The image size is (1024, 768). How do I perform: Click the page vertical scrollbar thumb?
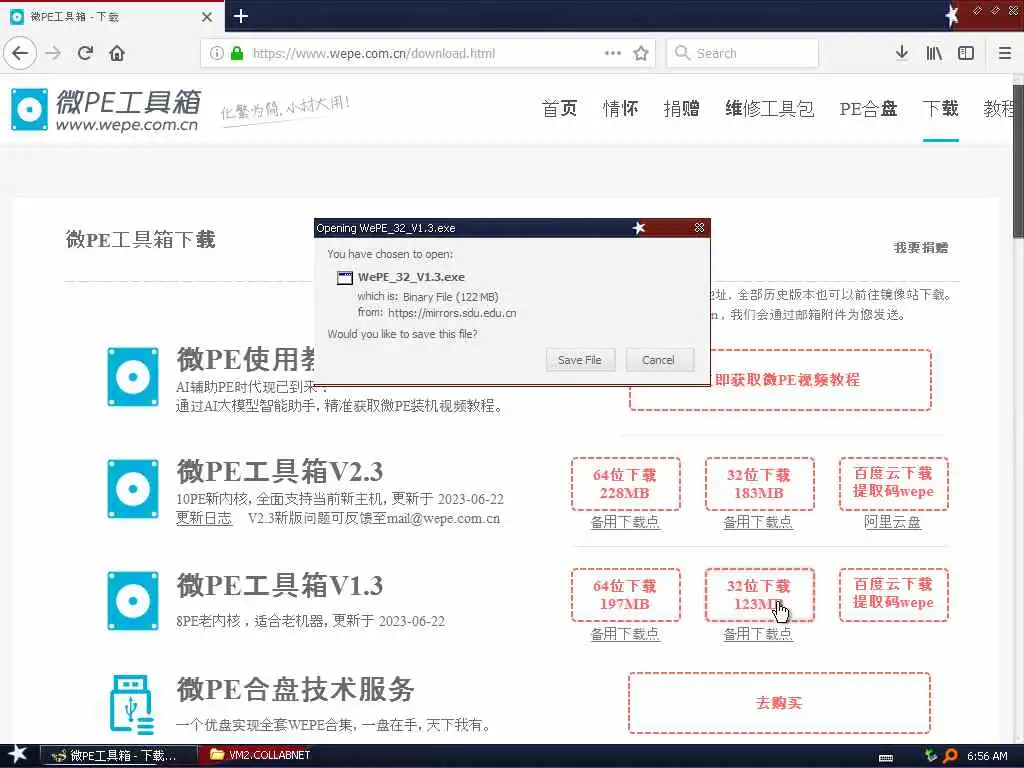pyautogui.click(x=1018, y=160)
